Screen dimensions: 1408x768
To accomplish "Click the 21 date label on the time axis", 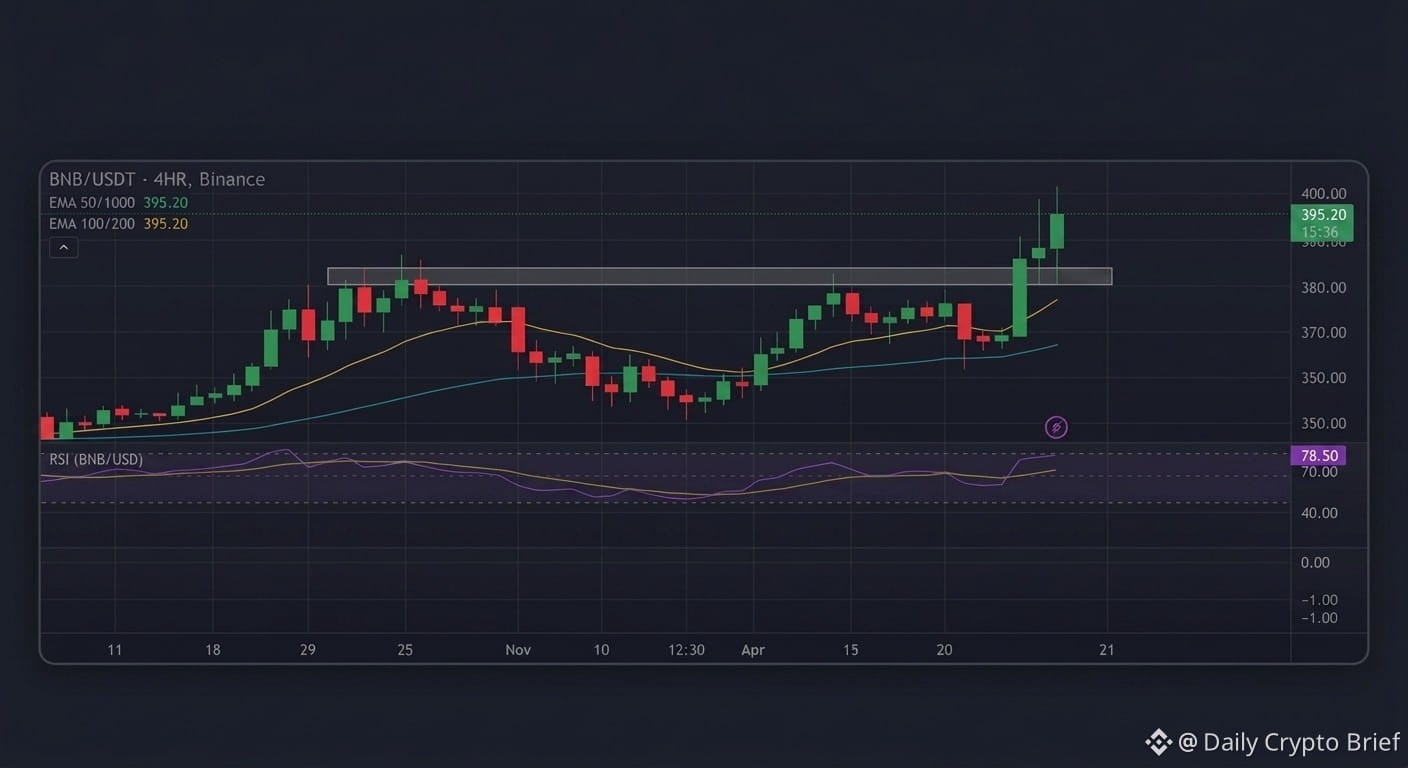I will click(x=1107, y=650).
